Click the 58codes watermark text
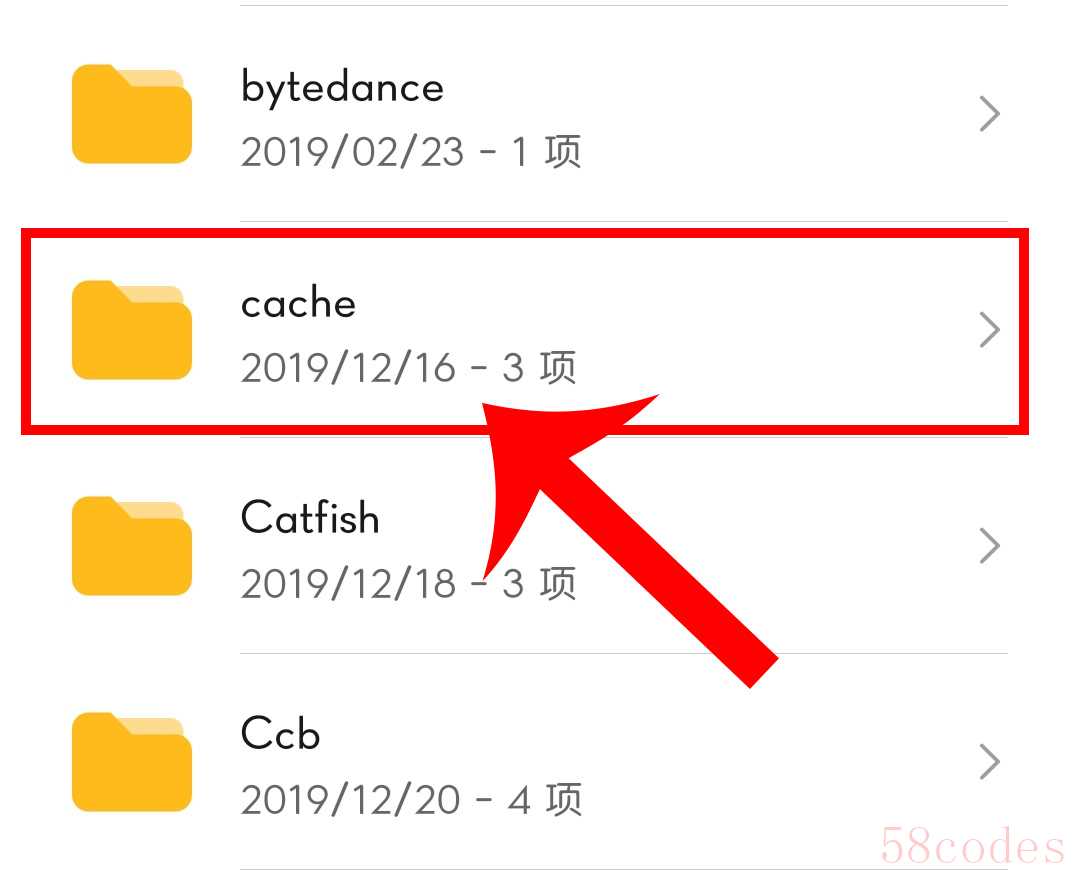 [973, 846]
